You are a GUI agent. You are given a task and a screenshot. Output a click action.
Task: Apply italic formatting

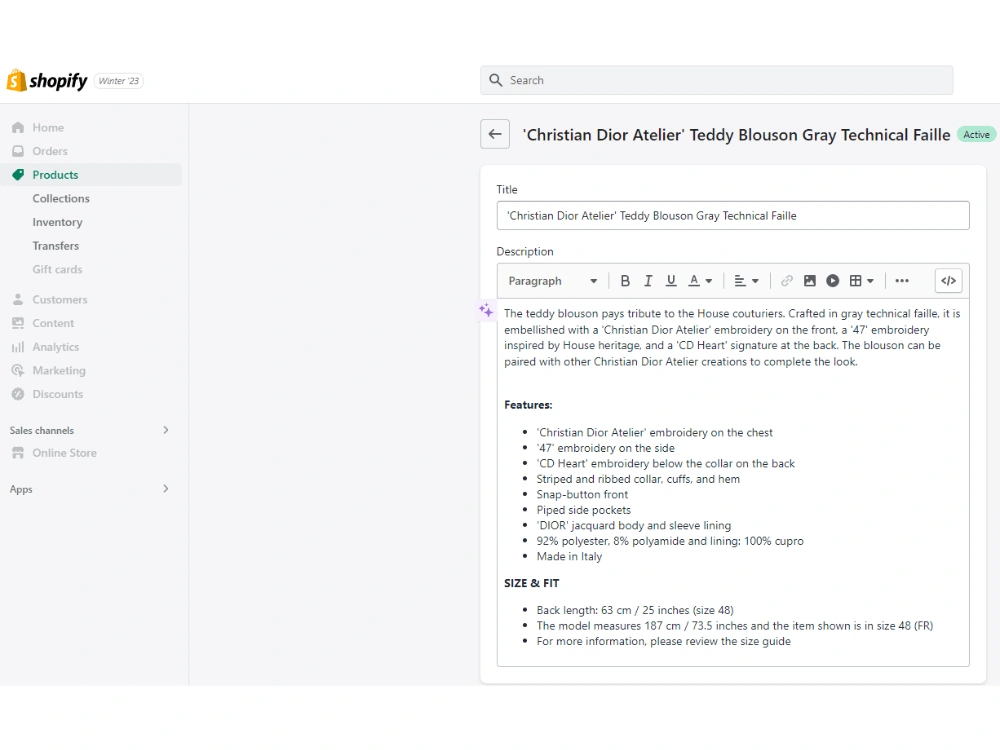point(647,281)
